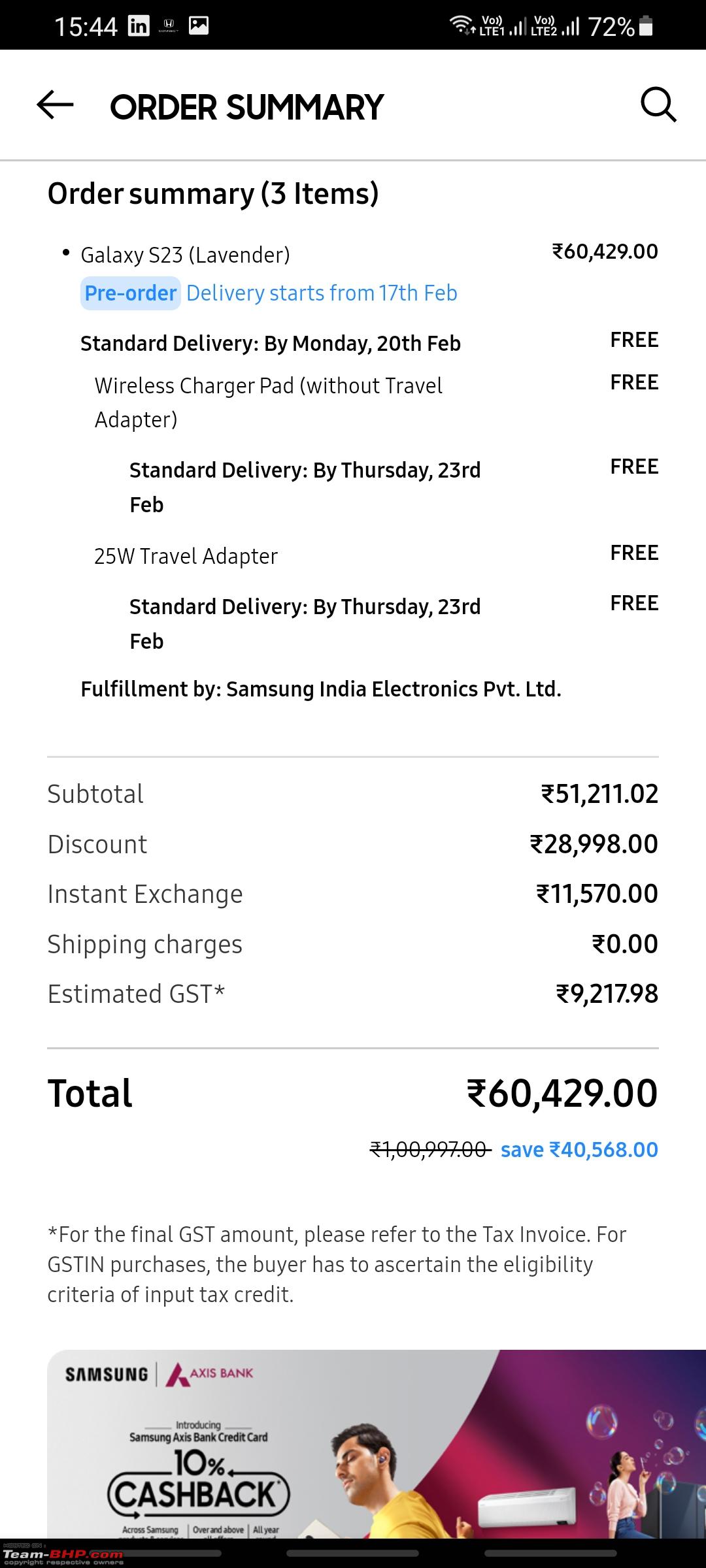Tap the gallery image notification icon

[x=199, y=25]
